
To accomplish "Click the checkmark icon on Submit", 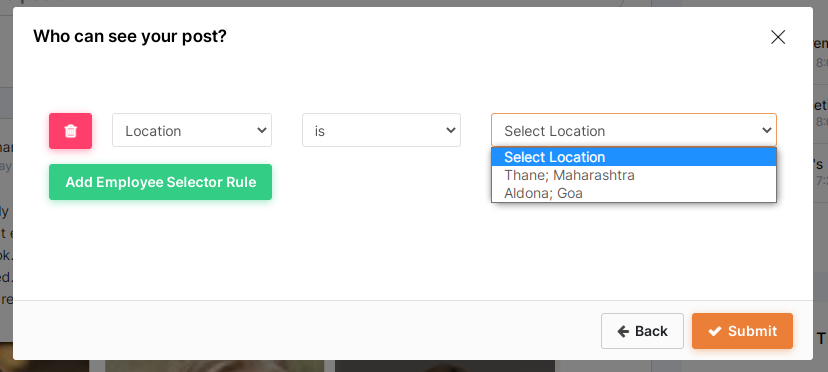I will click(714, 331).
